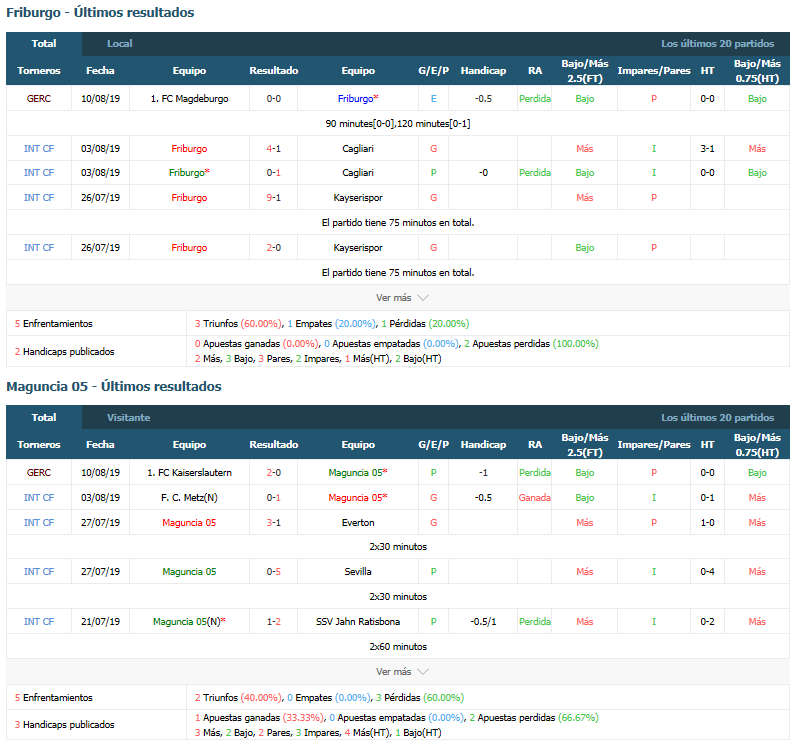
Task: Select the 3 Handicaps publicados label
Action: (x=64, y=724)
